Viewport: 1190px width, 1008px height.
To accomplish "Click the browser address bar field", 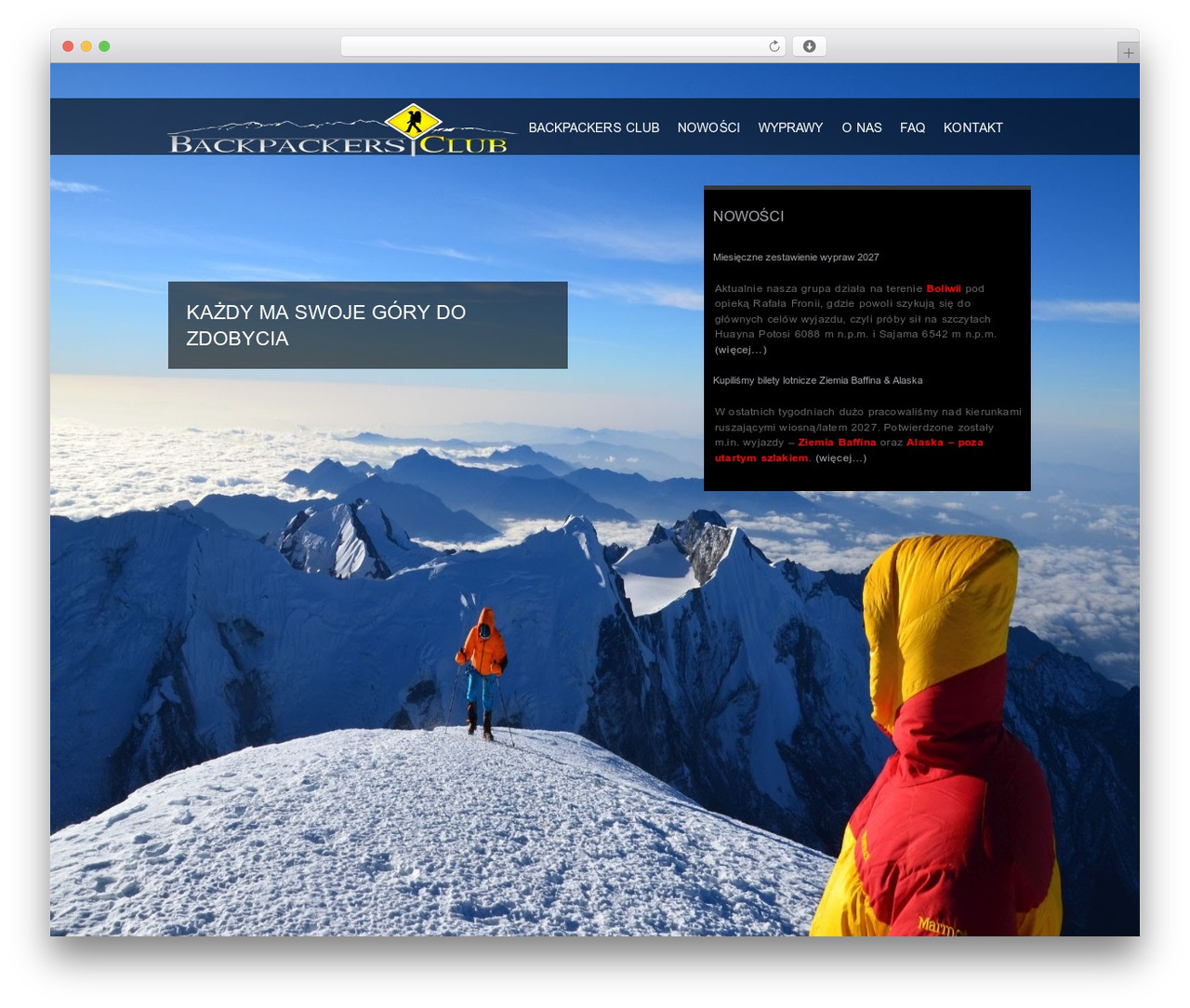I will (562, 46).
